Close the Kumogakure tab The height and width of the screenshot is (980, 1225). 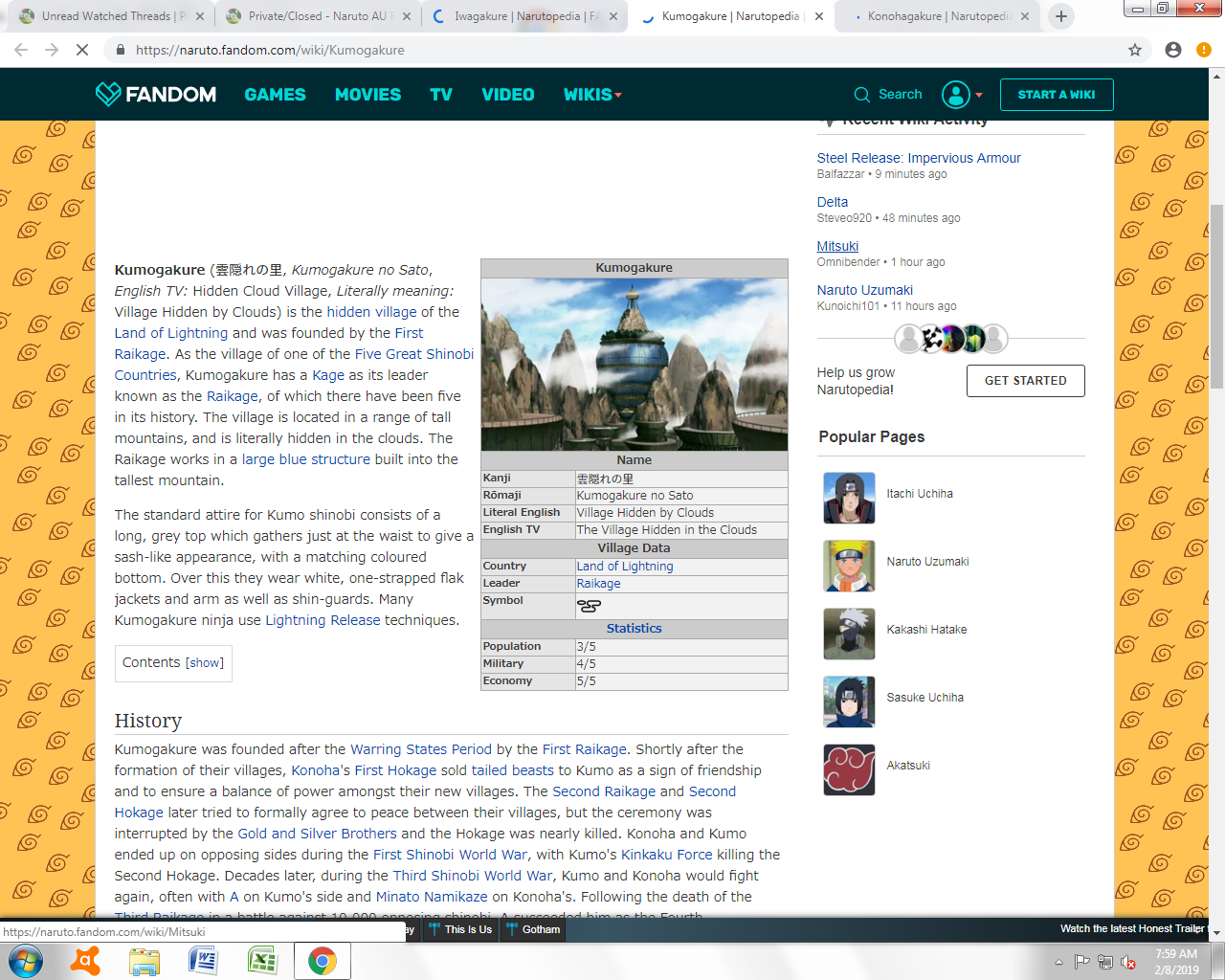coord(817,16)
